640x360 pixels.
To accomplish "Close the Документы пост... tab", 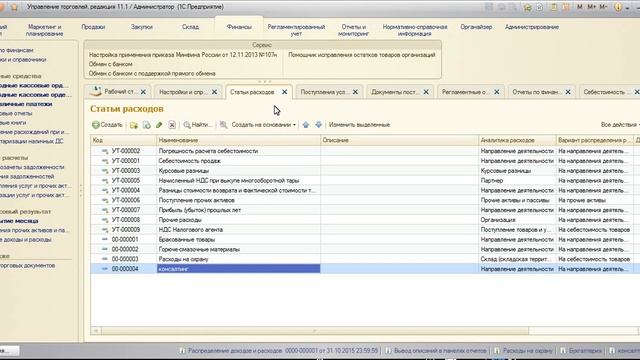I will pyautogui.click(x=426, y=92).
